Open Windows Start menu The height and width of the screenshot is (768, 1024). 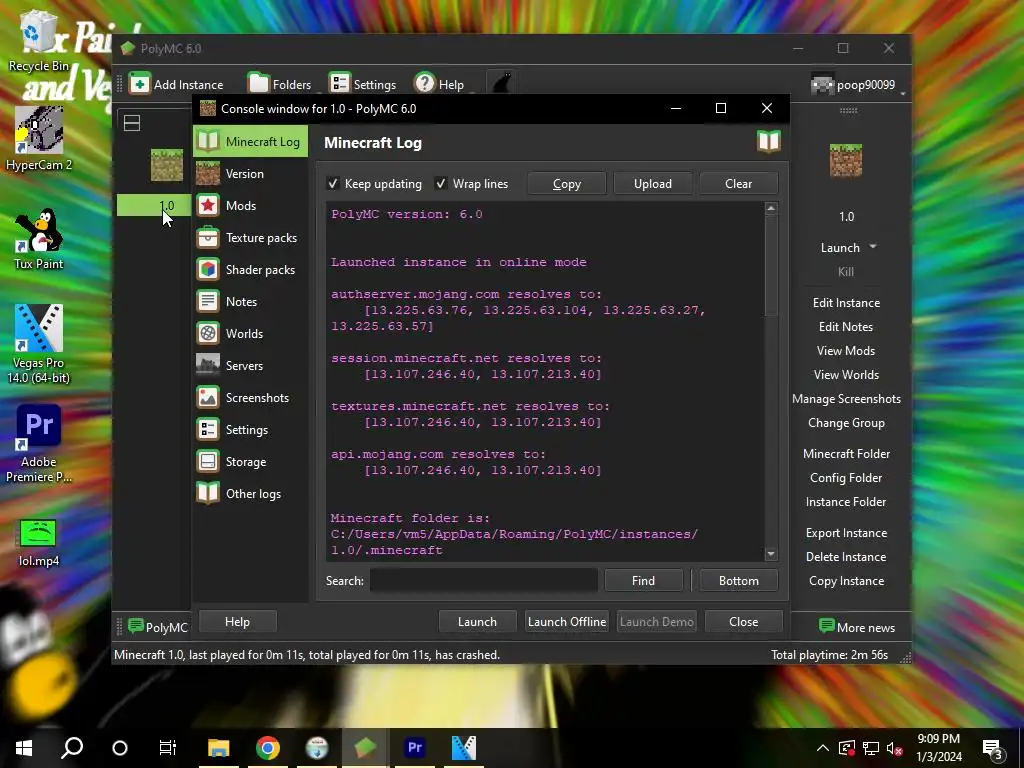pyautogui.click(x=24, y=748)
